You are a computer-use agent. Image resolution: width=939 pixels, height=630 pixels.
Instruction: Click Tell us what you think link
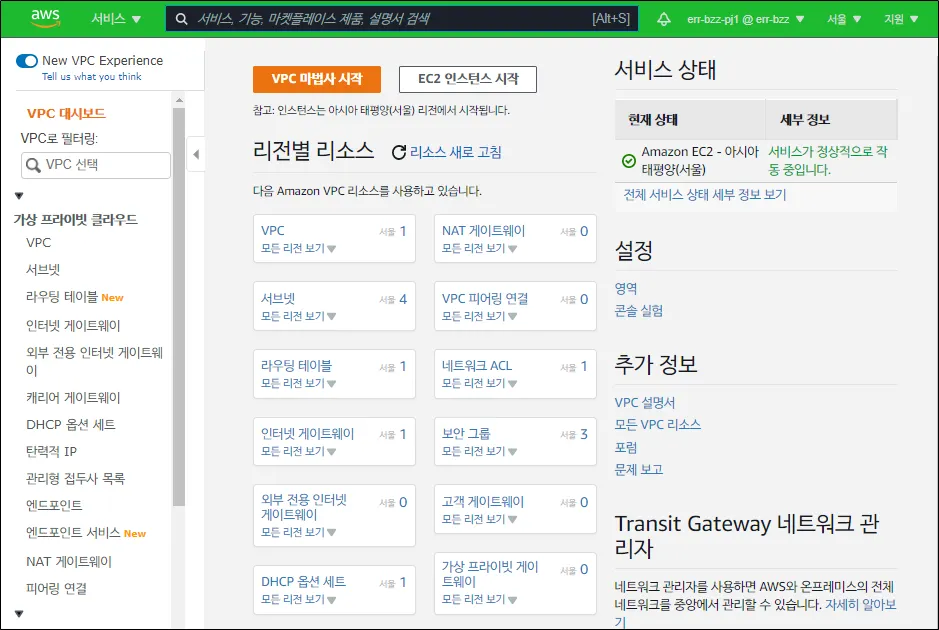point(92,77)
